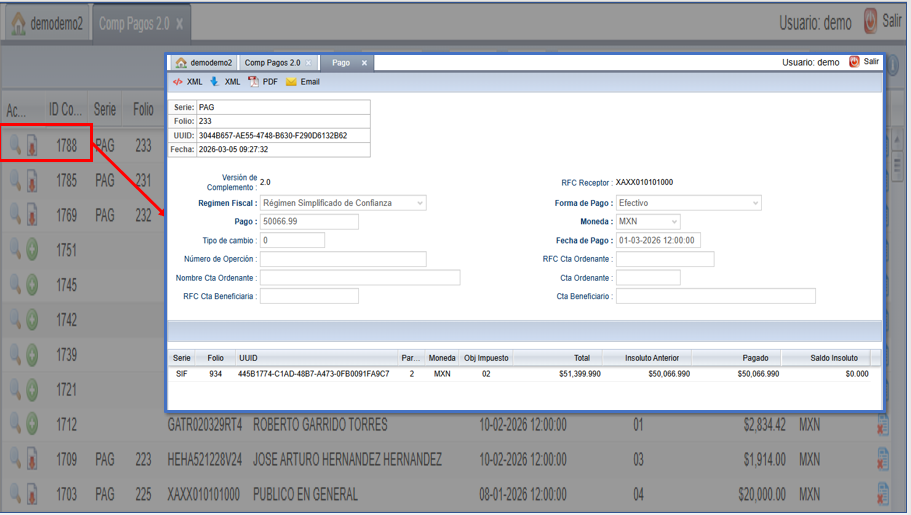The height and width of the screenshot is (515, 911).
Task: Click the green plus icon for row 1751
Action: 32,250
